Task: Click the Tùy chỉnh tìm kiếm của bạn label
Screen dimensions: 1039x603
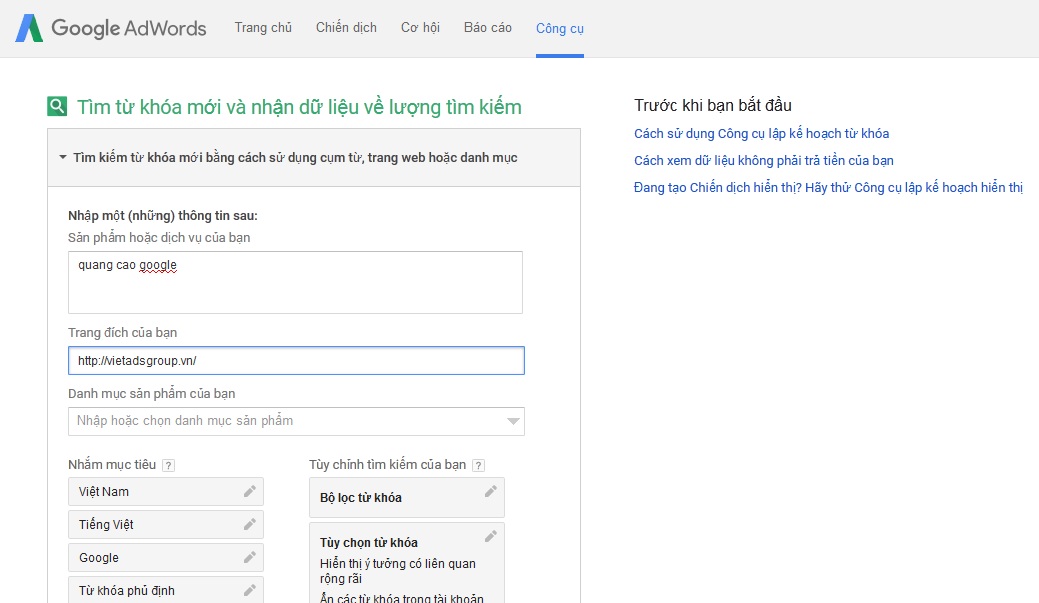Action: [x=388, y=465]
